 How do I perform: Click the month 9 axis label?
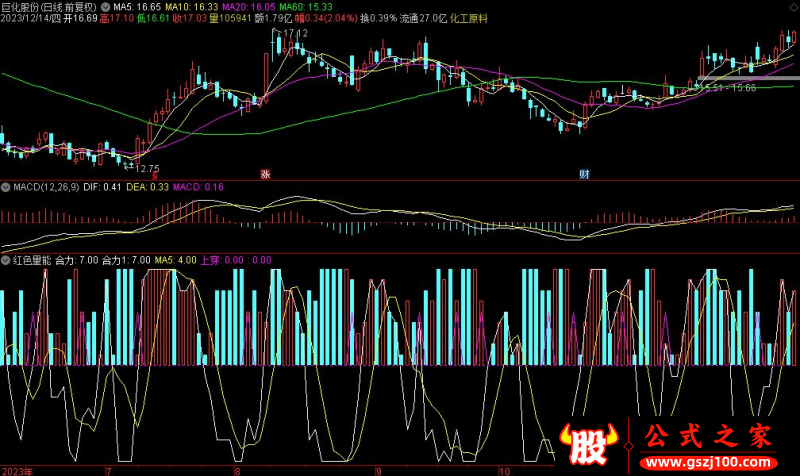(379, 471)
